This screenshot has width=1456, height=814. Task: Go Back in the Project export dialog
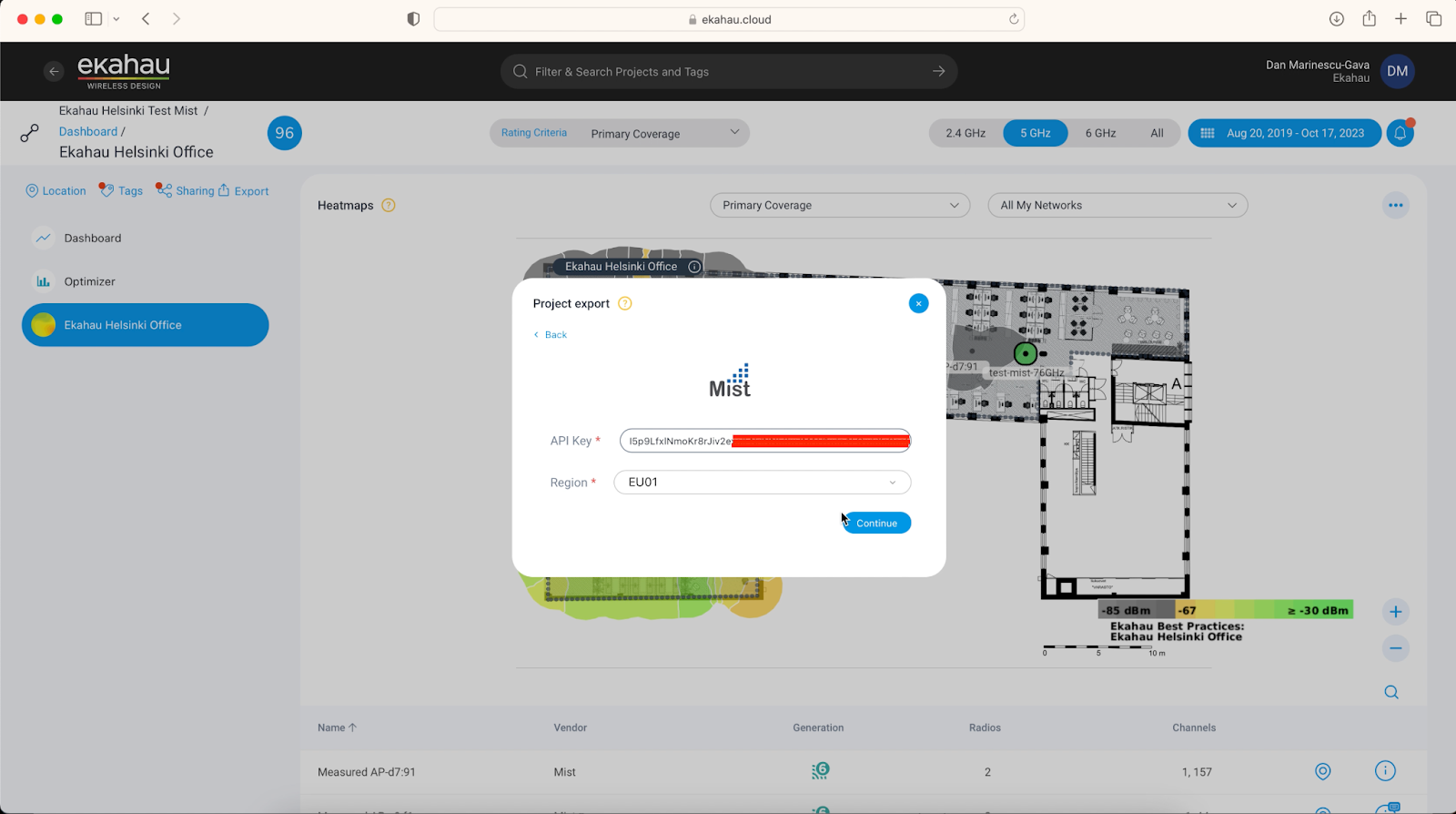point(551,335)
